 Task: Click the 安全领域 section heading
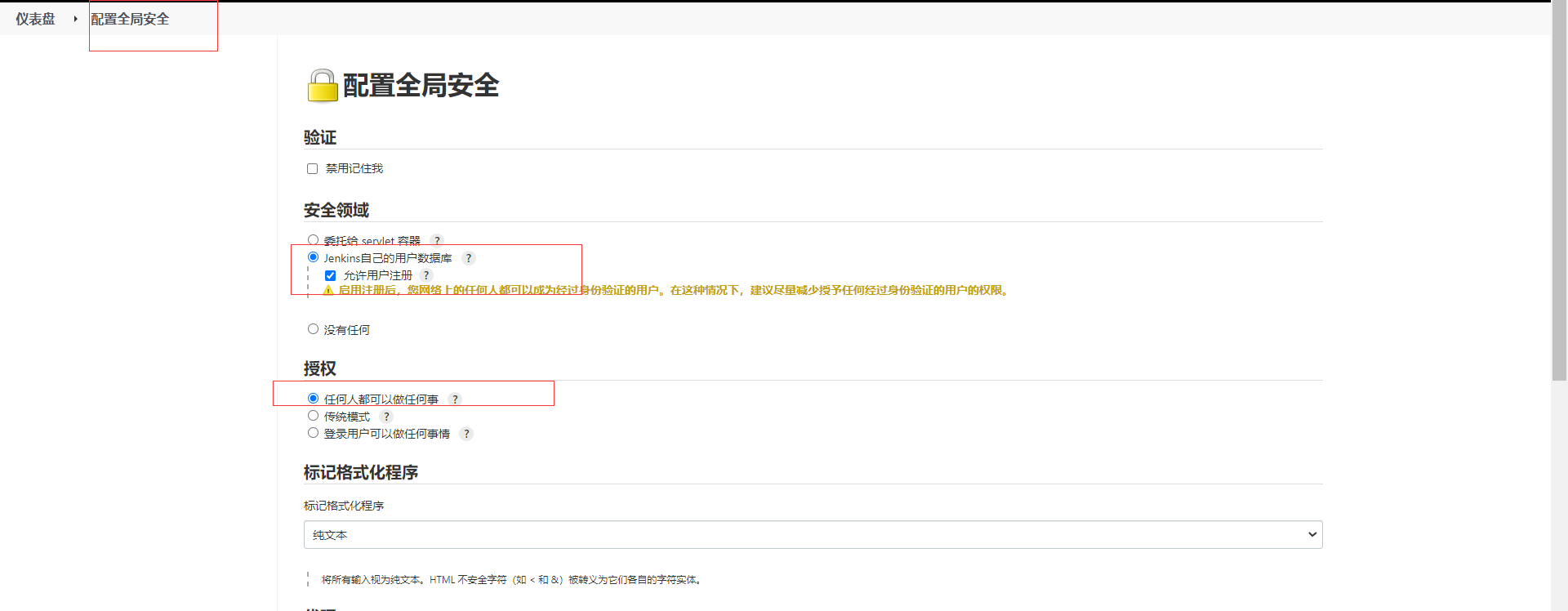[336, 210]
